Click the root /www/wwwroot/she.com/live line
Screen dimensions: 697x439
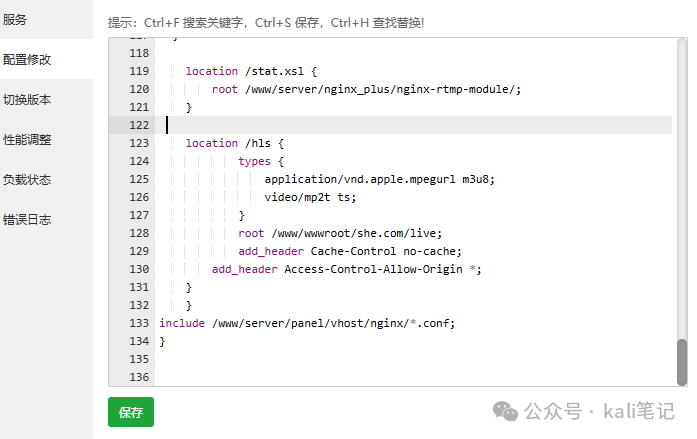(x=340, y=233)
